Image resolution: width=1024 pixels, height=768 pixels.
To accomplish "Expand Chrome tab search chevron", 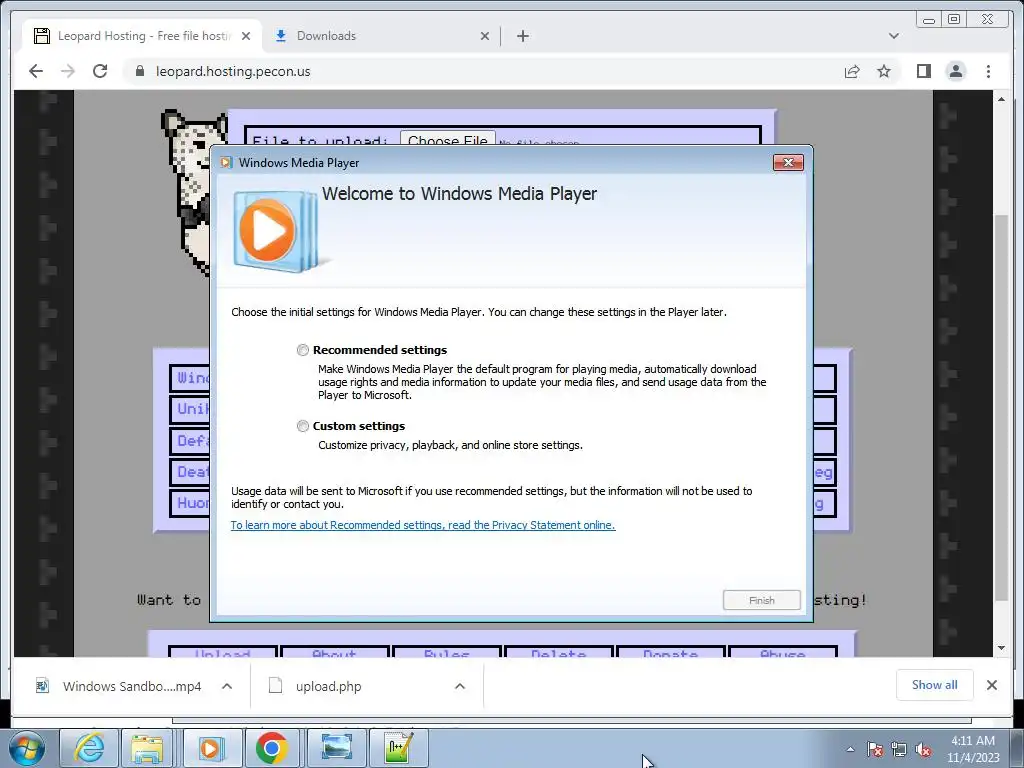I will click(893, 36).
